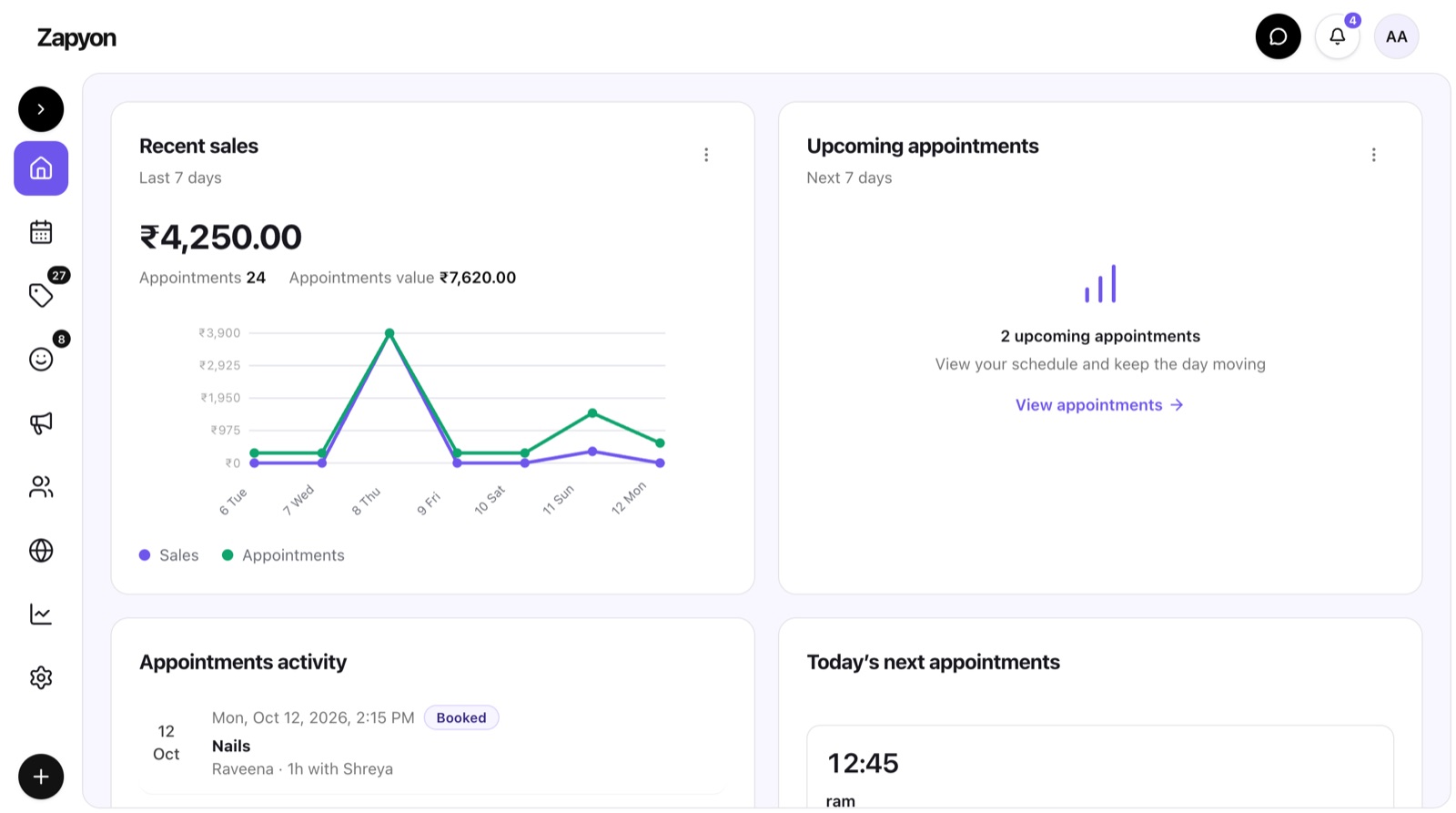Screen dimensions: 1456x813
Task: Open the Marketing megaphone icon
Action: point(41,422)
